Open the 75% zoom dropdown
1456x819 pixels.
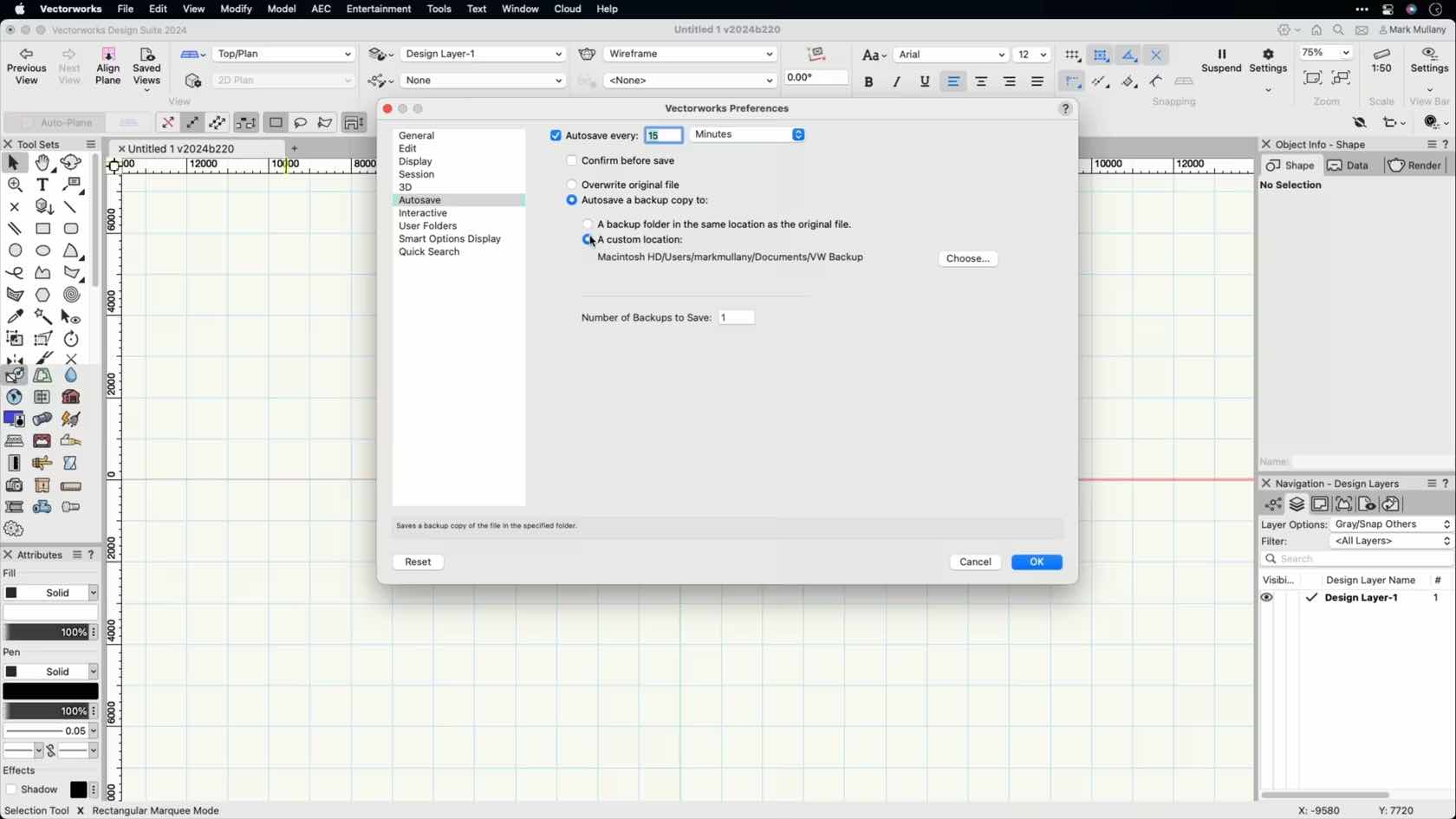[x=1326, y=52]
